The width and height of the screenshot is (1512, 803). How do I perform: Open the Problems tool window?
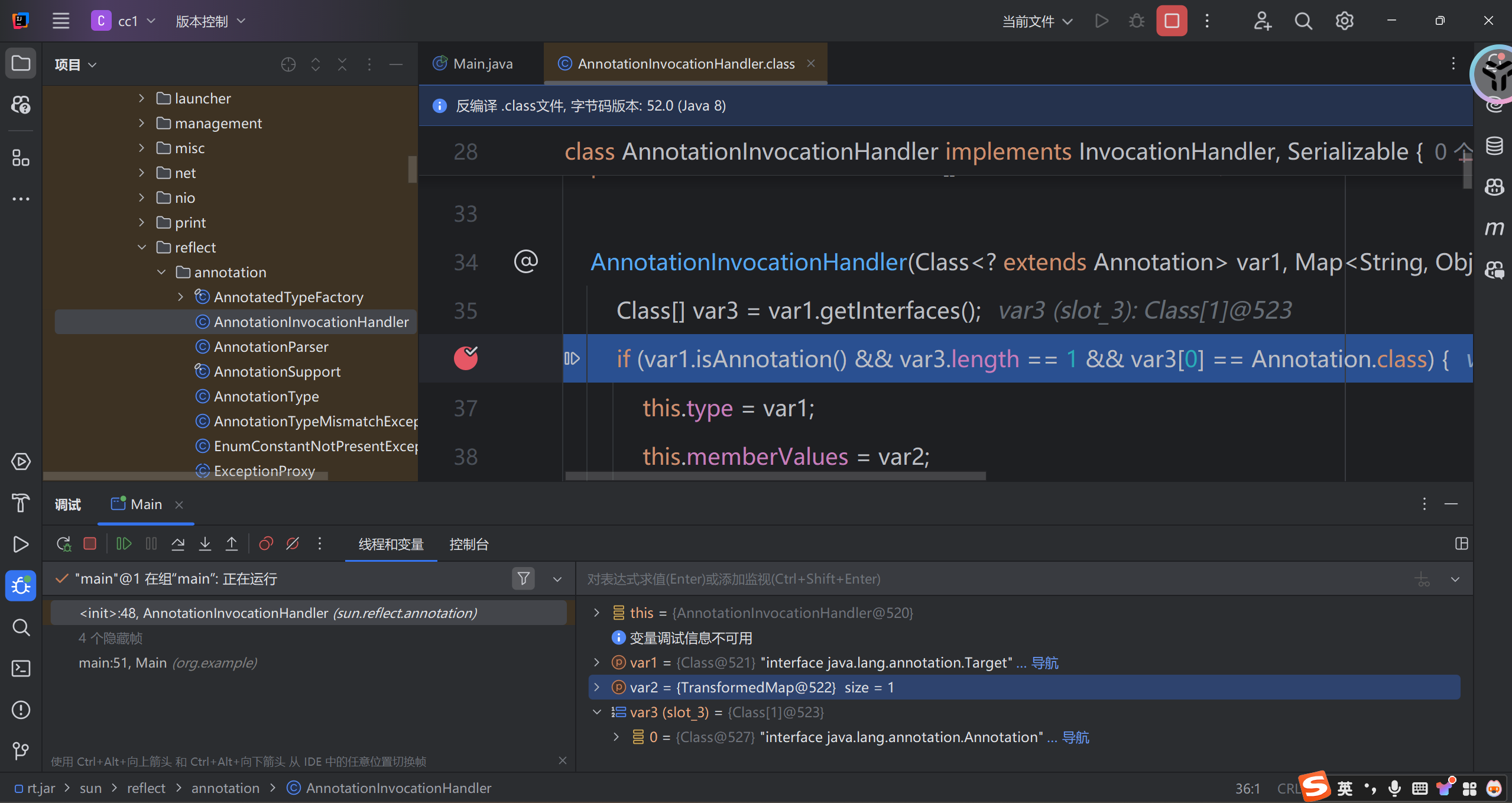pyautogui.click(x=21, y=710)
